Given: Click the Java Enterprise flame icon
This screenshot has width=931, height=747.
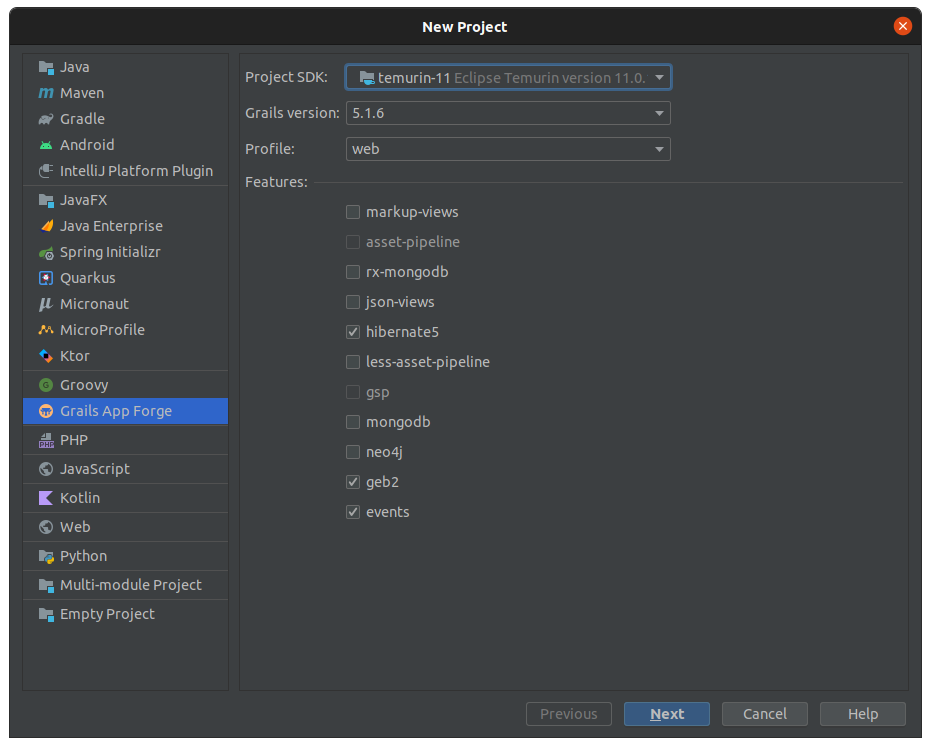Looking at the screenshot, I should point(46,226).
